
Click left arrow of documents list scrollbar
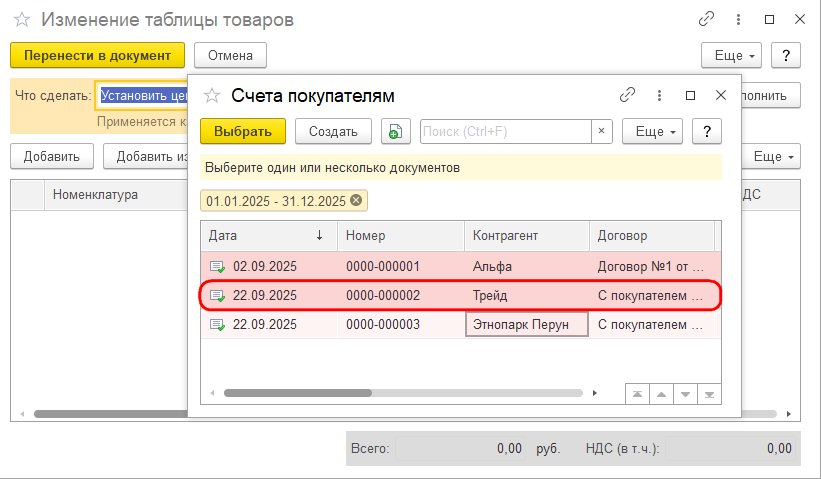(x=212, y=393)
